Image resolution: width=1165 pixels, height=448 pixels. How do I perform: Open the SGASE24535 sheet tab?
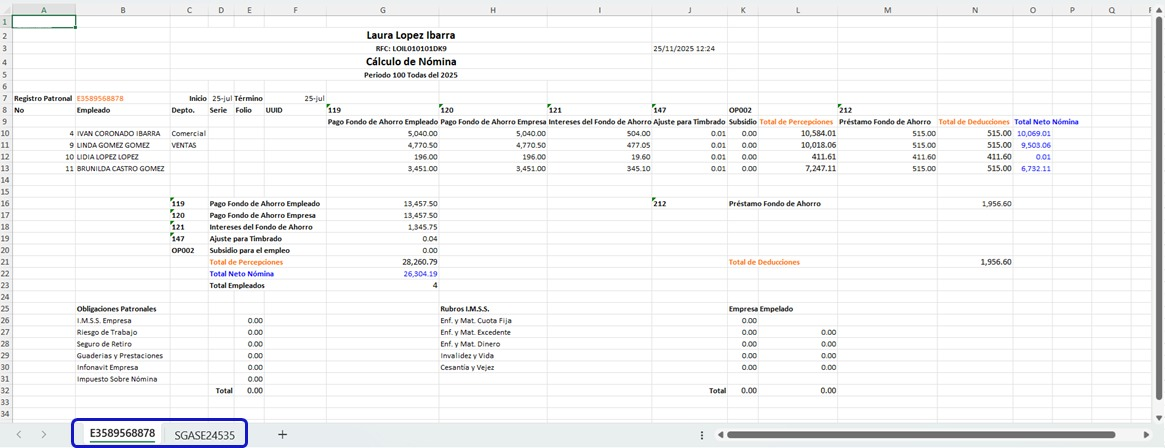click(205, 435)
